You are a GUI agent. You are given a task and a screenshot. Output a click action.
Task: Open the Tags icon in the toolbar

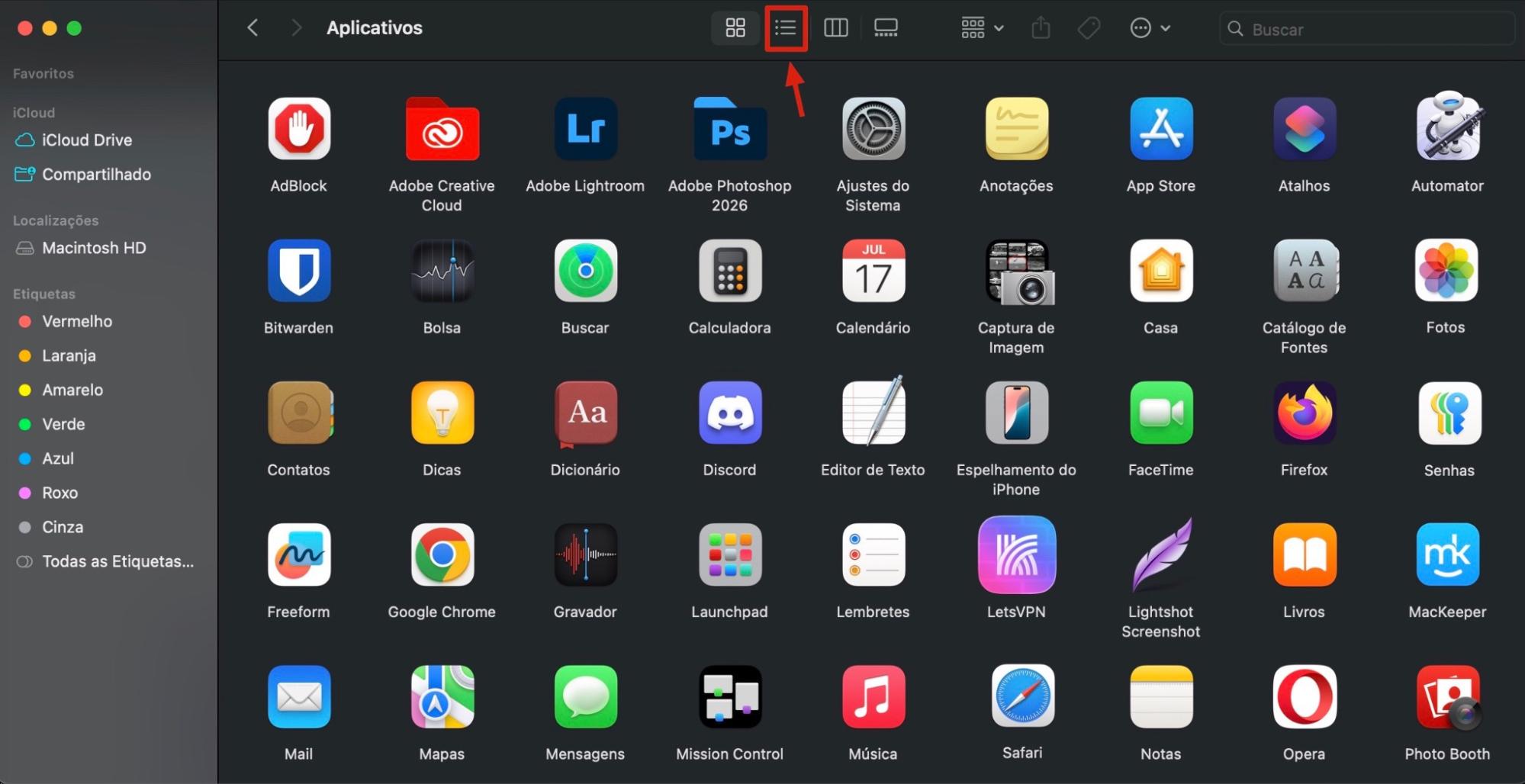click(1089, 27)
